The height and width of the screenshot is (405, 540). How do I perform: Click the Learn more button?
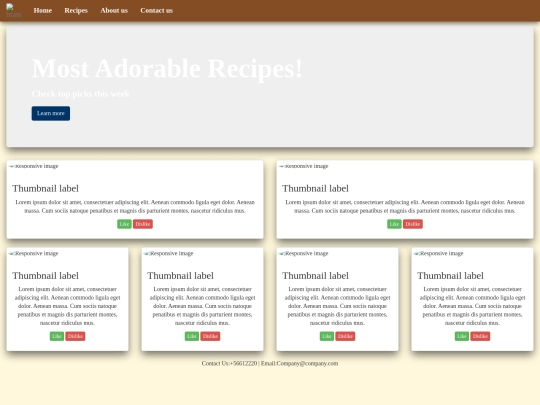click(51, 113)
